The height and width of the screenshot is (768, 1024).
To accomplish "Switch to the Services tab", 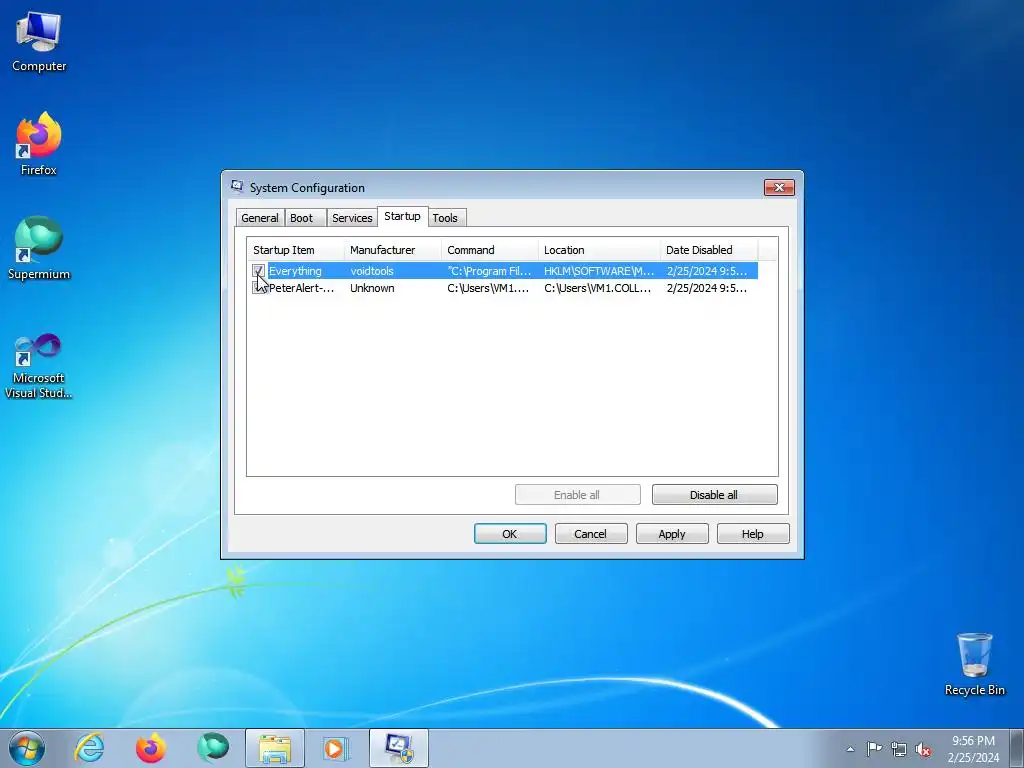I will [352, 218].
